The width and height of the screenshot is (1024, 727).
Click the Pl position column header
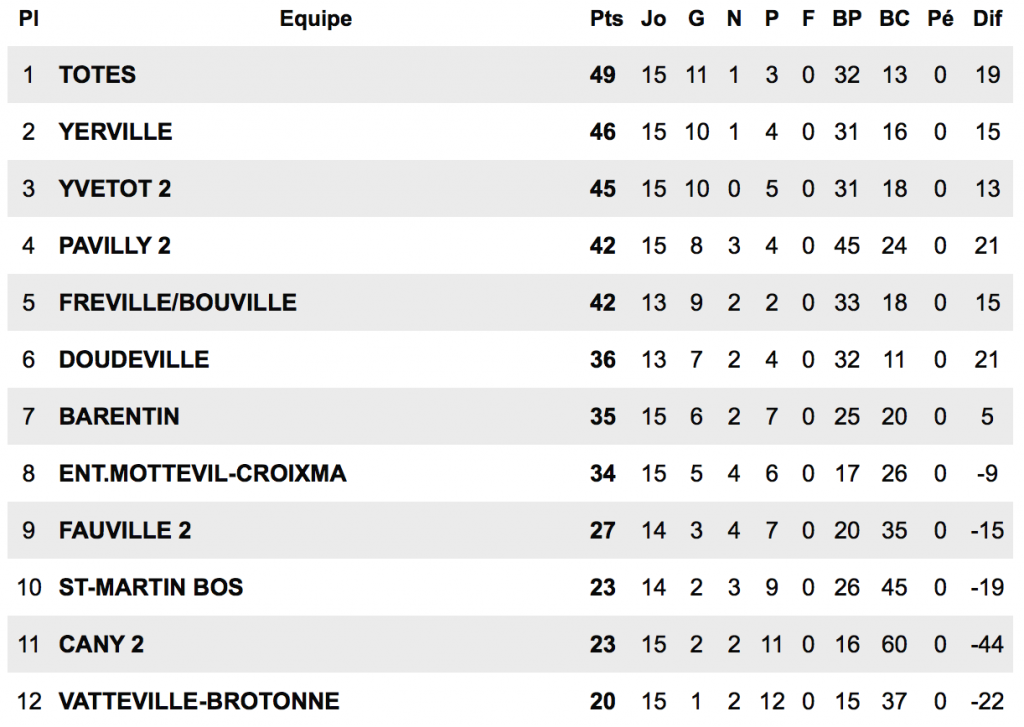click(x=29, y=18)
